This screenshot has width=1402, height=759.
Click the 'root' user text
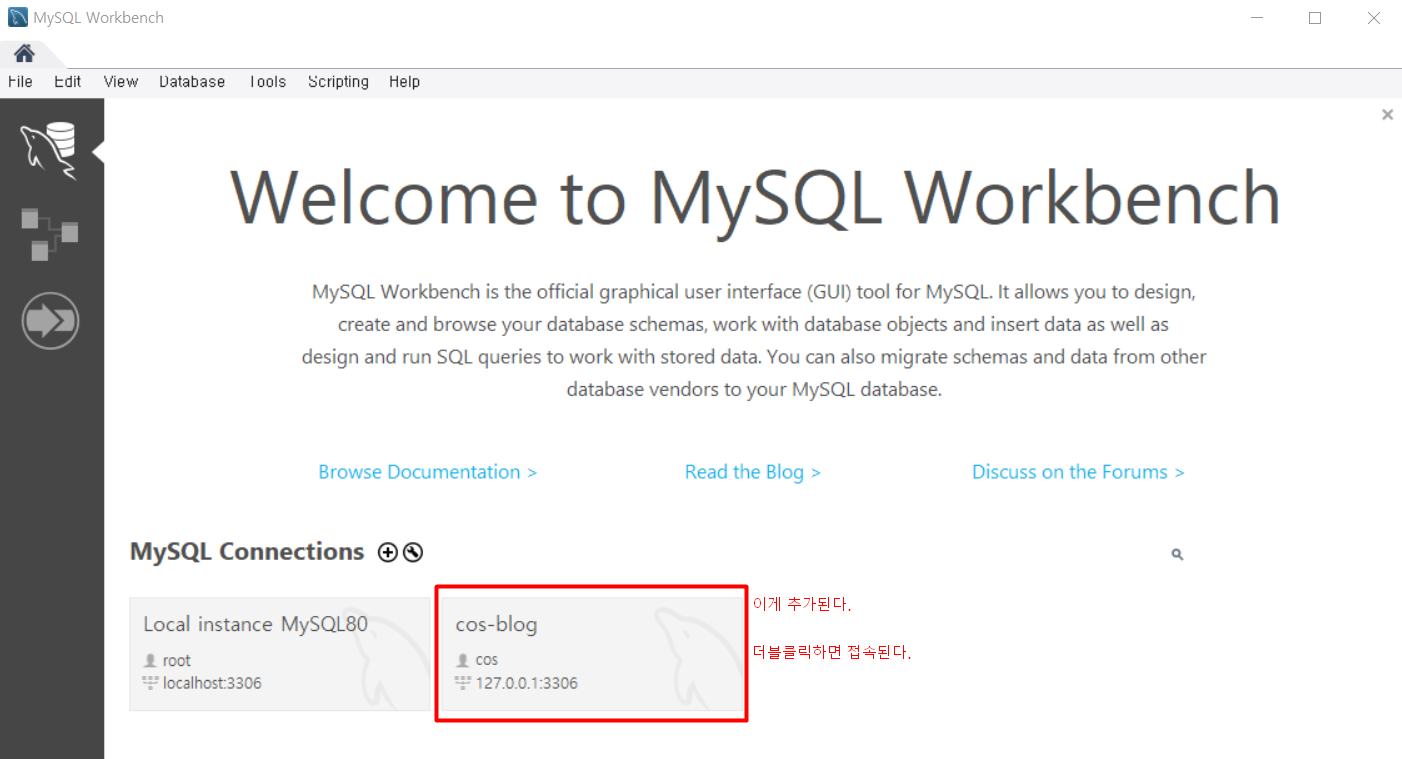[177, 661]
